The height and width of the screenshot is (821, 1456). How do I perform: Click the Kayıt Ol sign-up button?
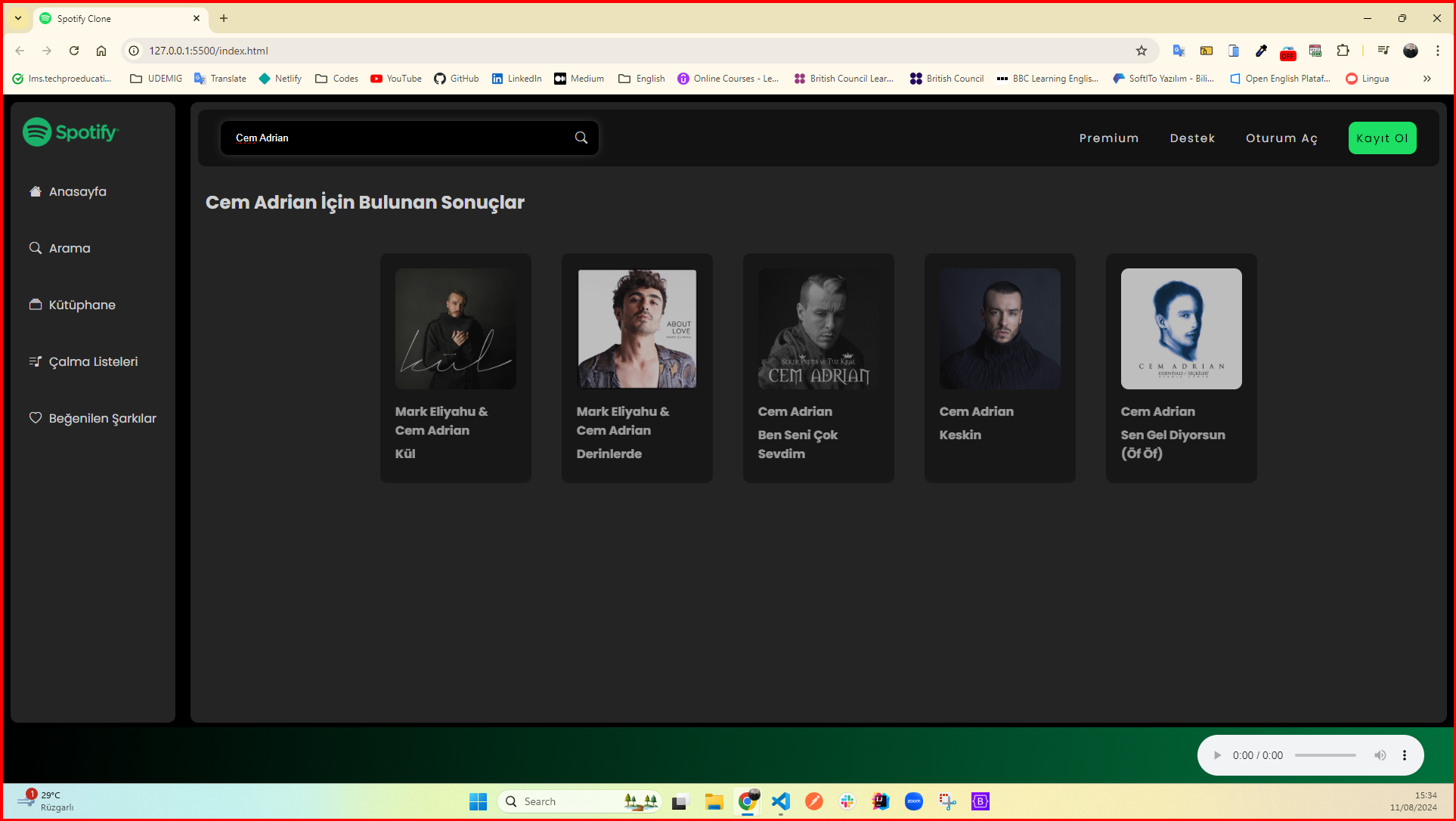point(1382,138)
